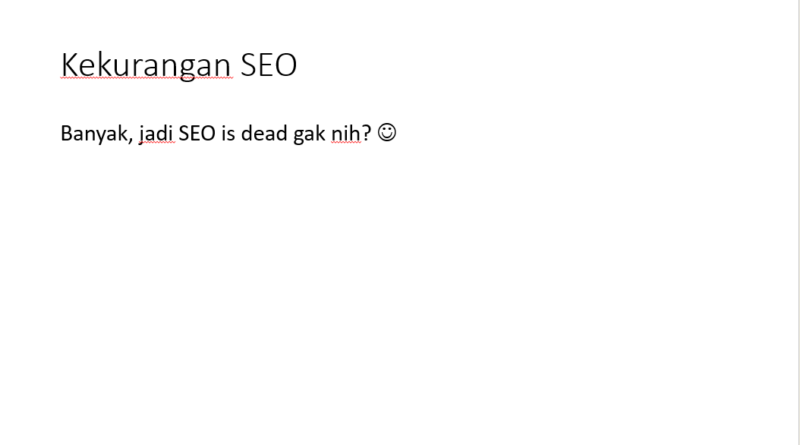Click the underlined word "nih"
Viewport: 800px width, 445px height.
[x=346, y=133]
